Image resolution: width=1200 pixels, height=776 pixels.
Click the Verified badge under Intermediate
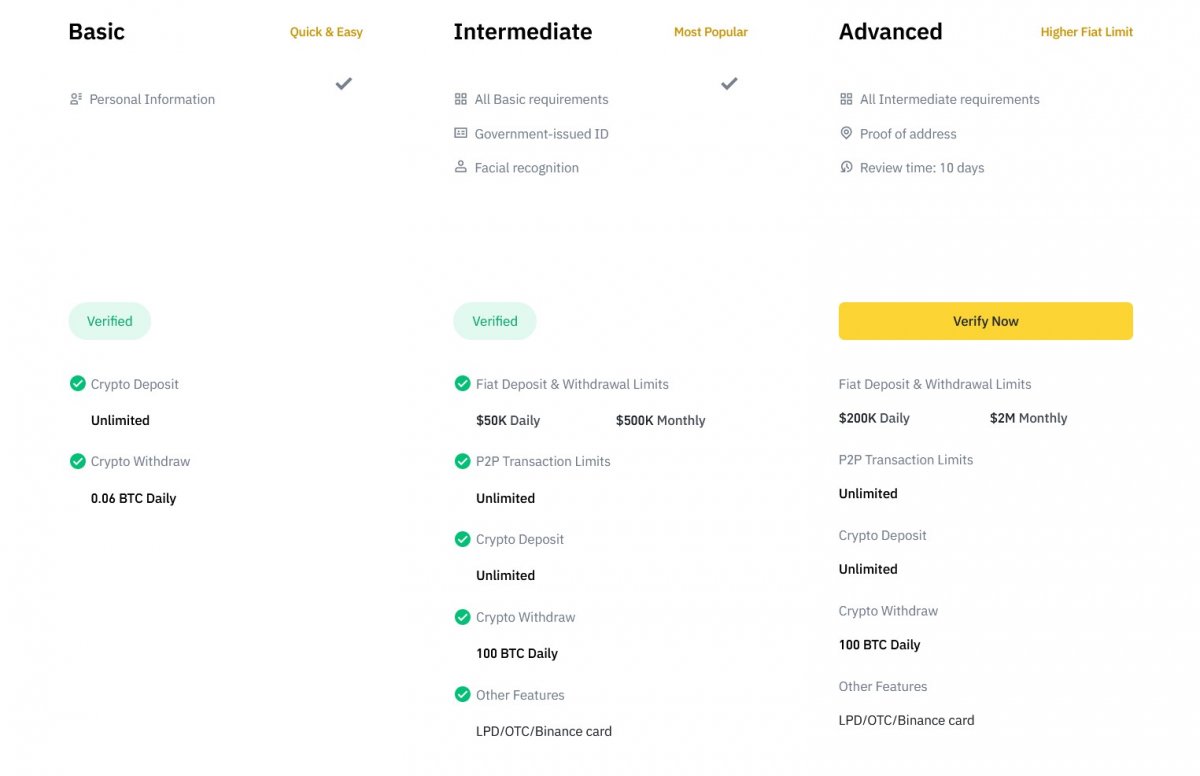point(495,321)
